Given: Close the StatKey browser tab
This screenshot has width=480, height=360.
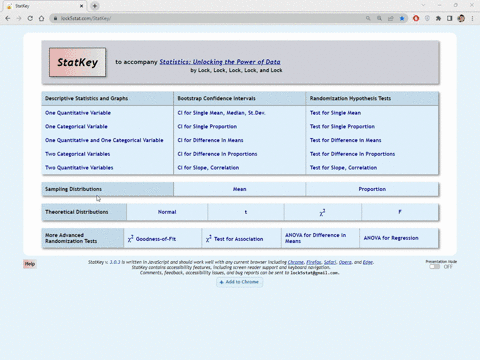Looking at the screenshot, I should point(81,6).
